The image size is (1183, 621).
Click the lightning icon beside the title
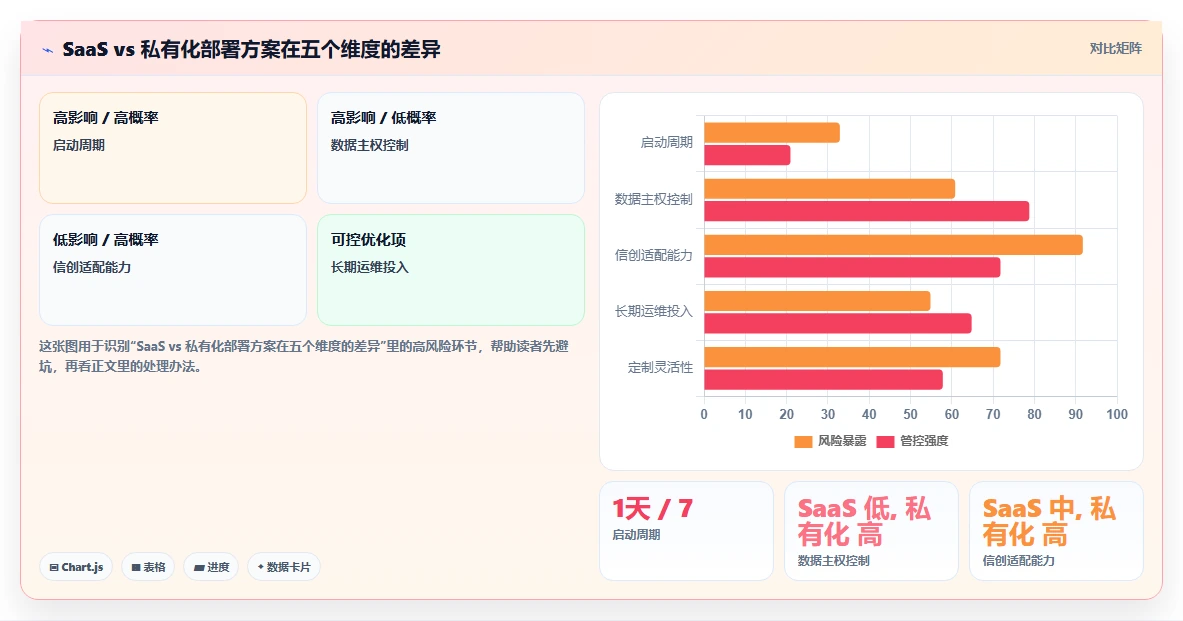[x=48, y=51]
